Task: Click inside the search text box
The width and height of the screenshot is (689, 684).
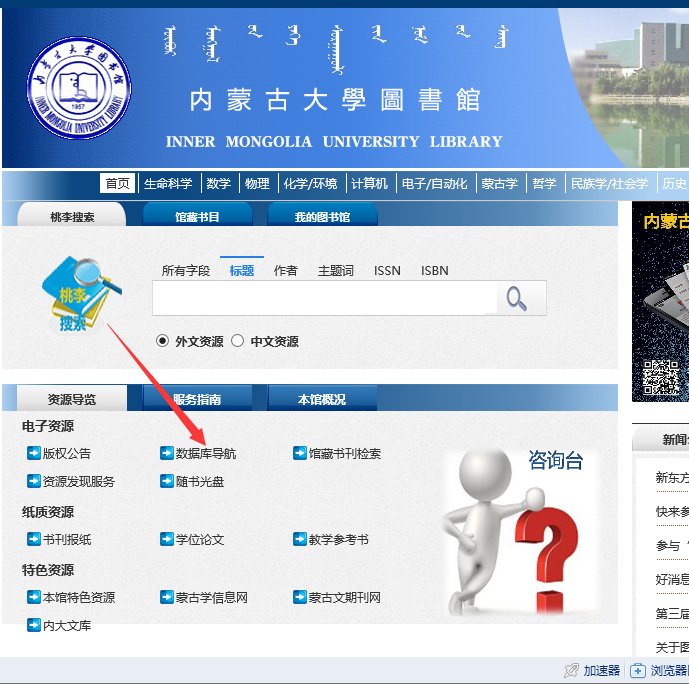Action: [325, 298]
